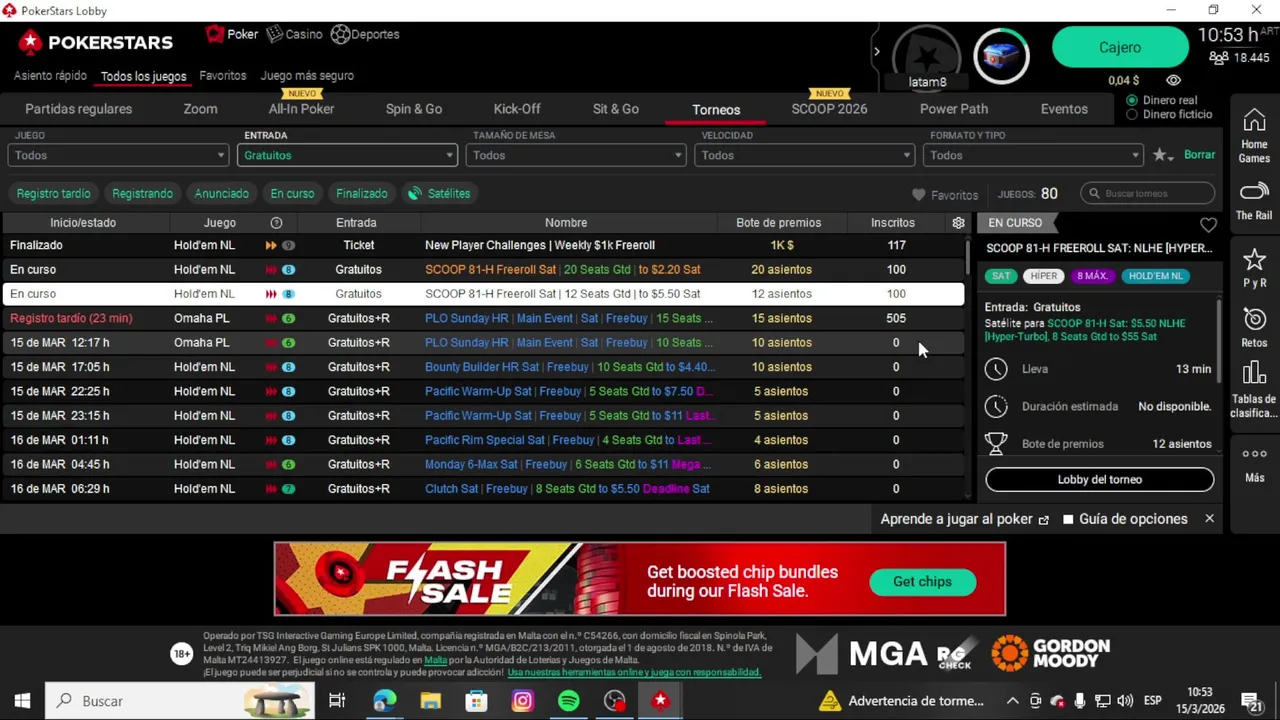Image resolution: width=1280 pixels, height=720 pixels.
Task: Open Microsoft Edge from the taskbar
Action: [x=384, y=701]
